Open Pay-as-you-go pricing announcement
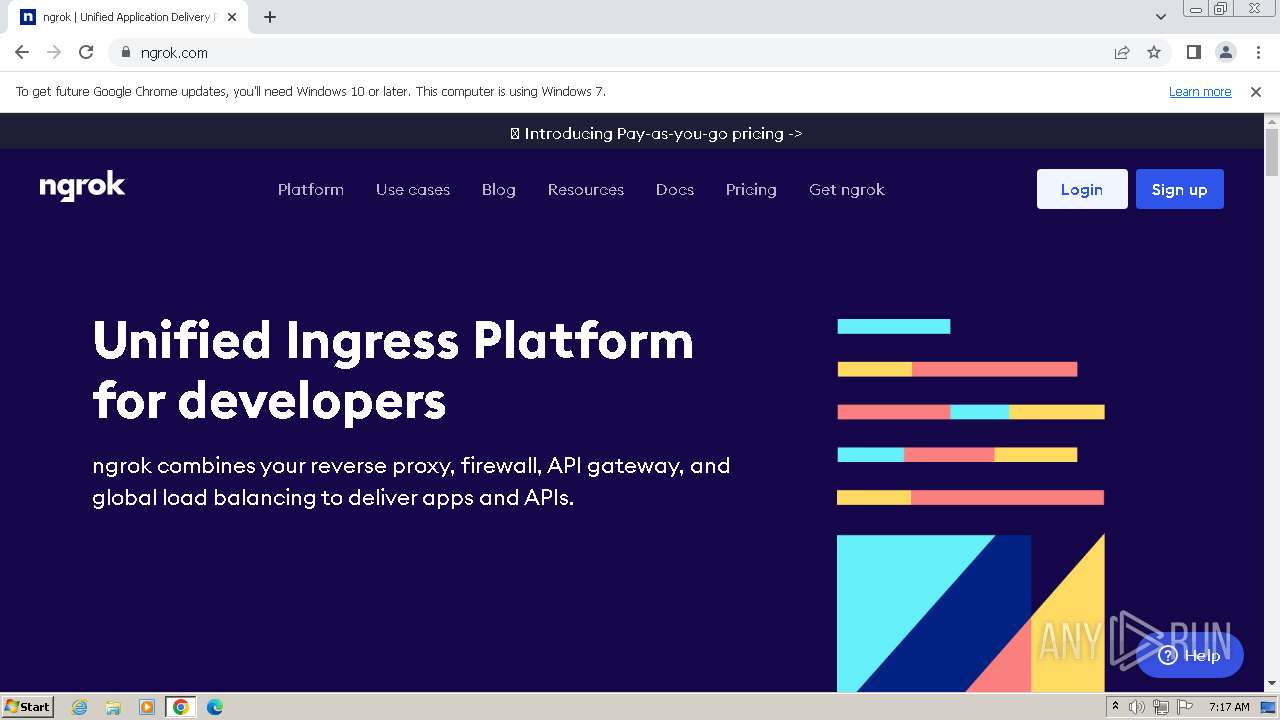This screenshot has height=720, width=1280. pyautogui.click(x=656, y=133)
